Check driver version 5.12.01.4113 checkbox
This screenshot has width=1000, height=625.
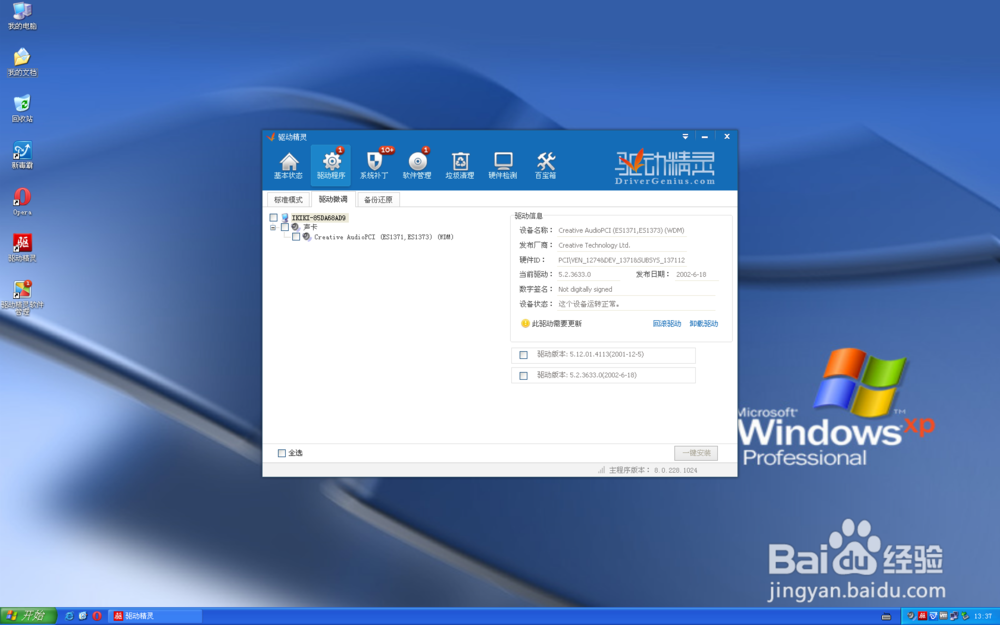(524, 355)
